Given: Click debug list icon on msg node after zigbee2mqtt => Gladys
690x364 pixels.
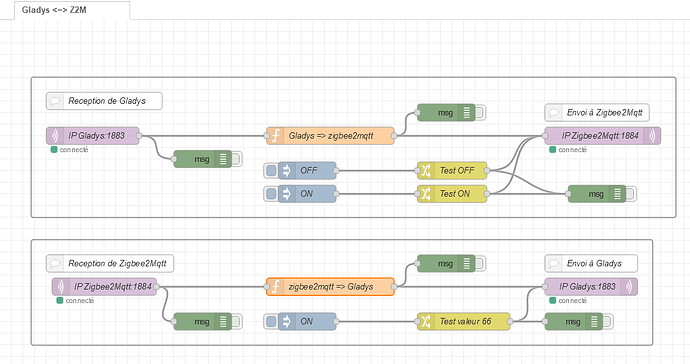Looking at the screenshot, I should click(x=466, y=264).
